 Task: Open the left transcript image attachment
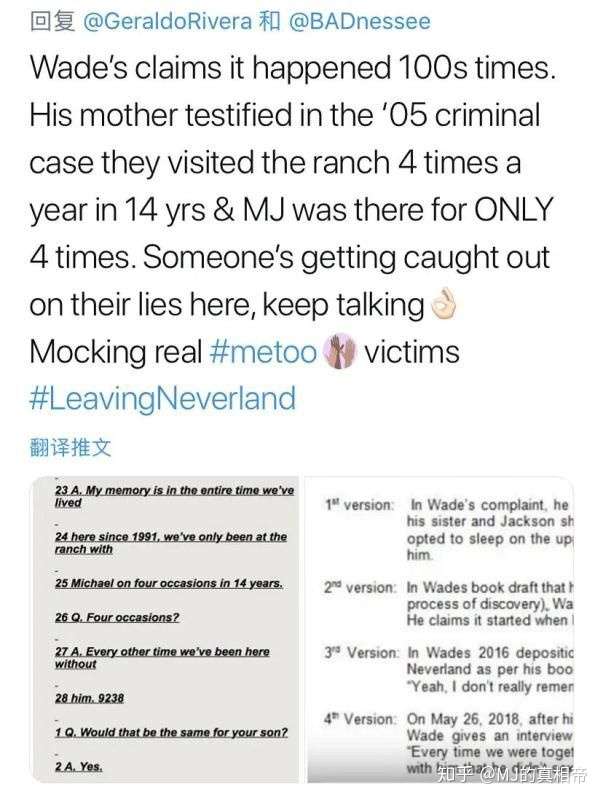pos(164,629)
